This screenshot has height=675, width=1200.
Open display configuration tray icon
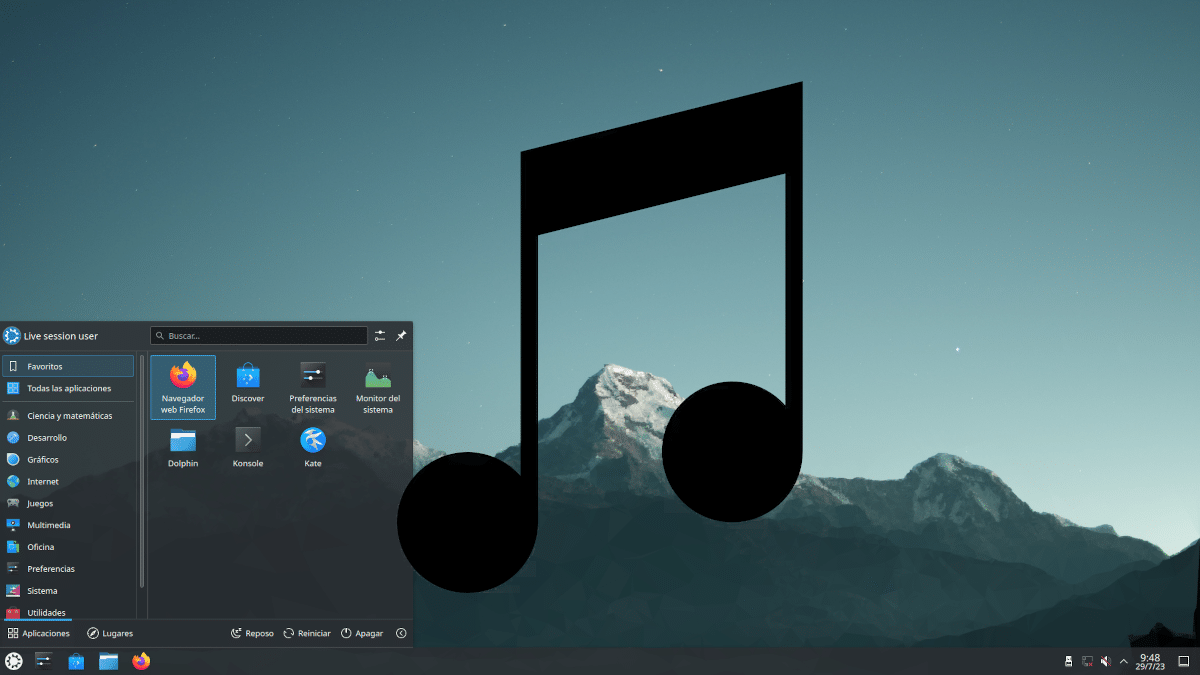click(1087, 661)
